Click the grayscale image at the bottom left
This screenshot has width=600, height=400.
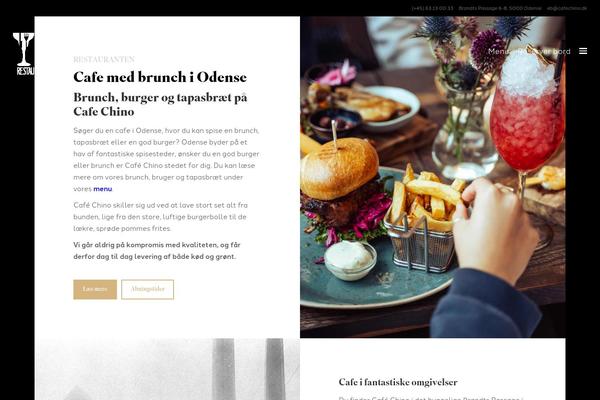click(167, 369)
